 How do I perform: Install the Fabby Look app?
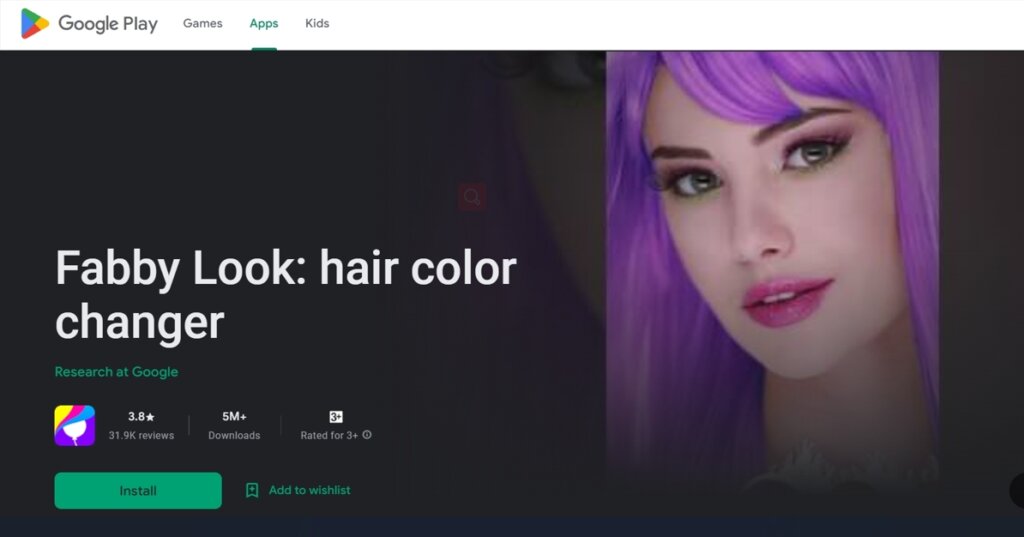point(138,491)
